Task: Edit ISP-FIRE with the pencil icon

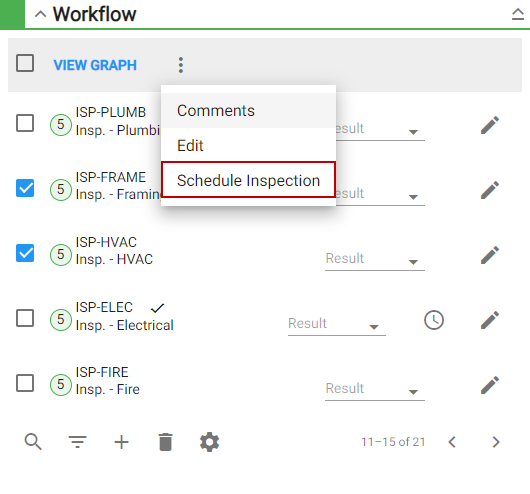Action: tap(490, 385)
